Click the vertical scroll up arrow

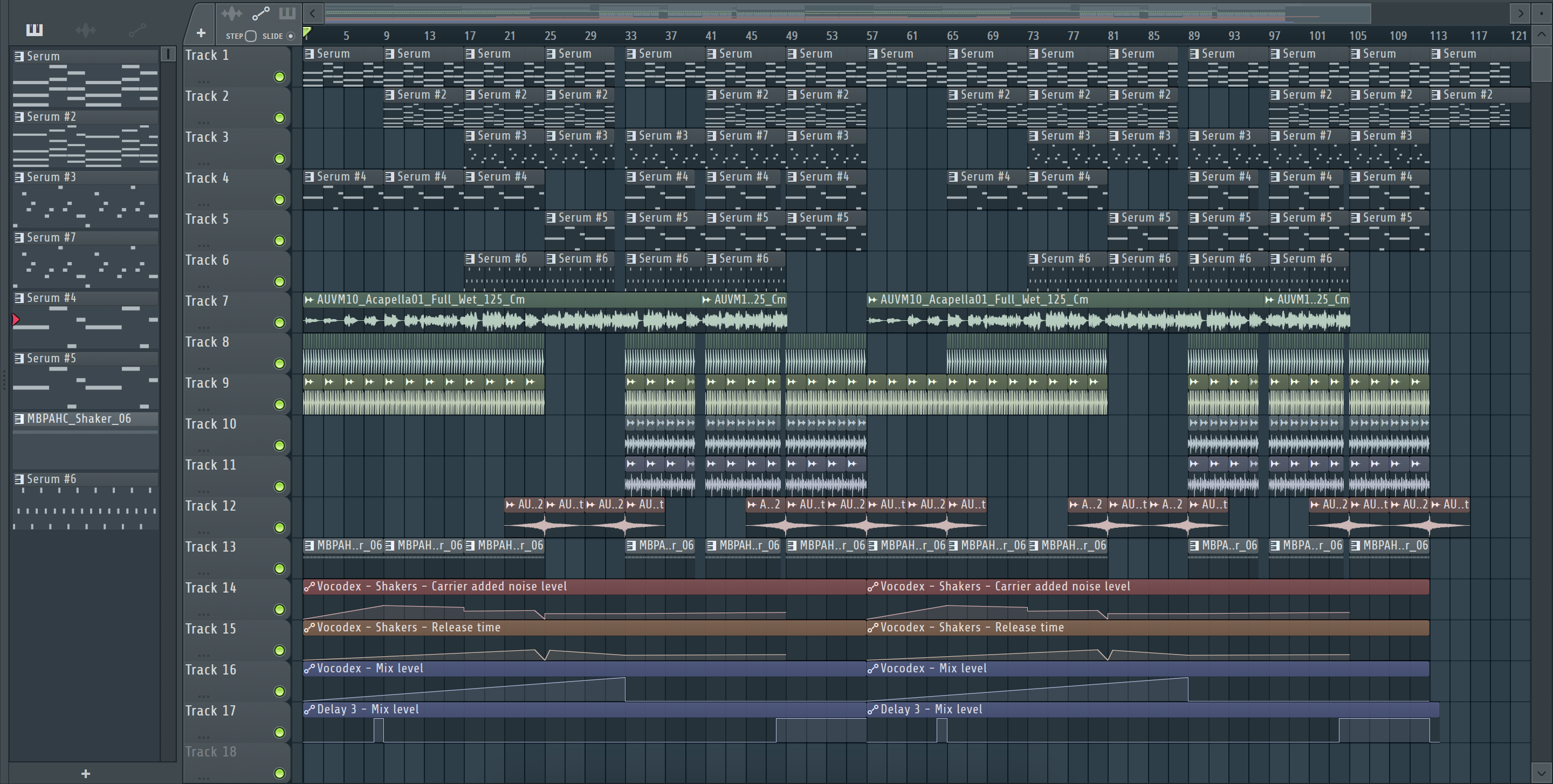[1542, 35]
